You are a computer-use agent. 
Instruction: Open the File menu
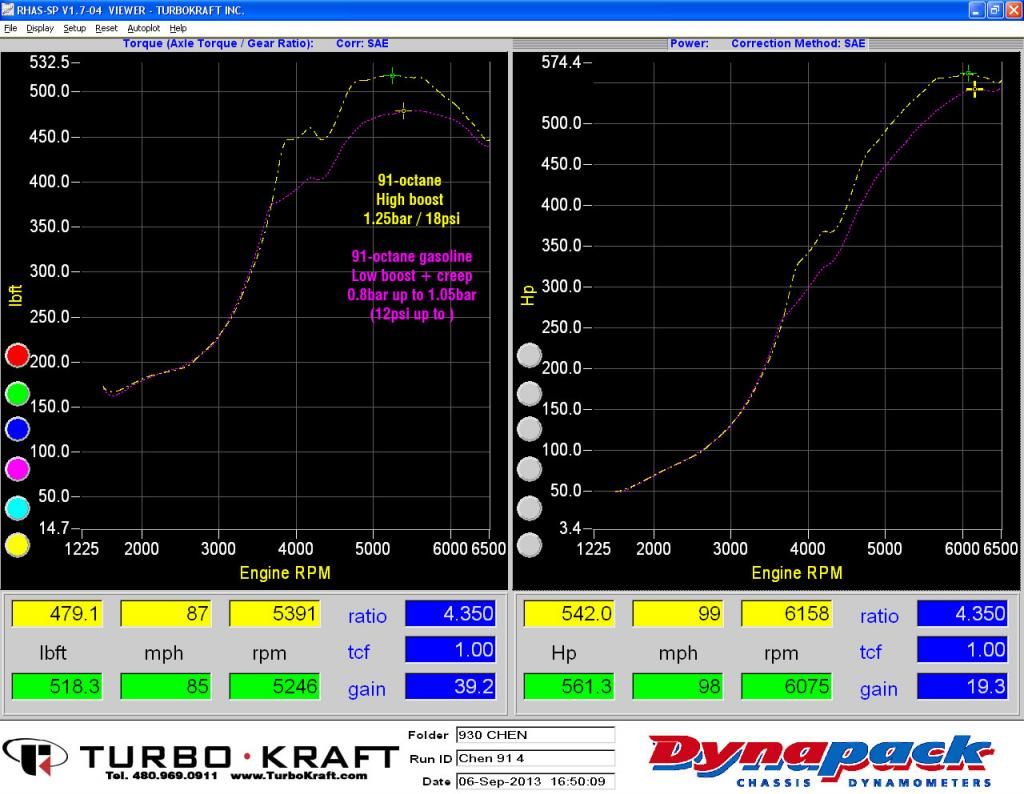coord(10,28)
